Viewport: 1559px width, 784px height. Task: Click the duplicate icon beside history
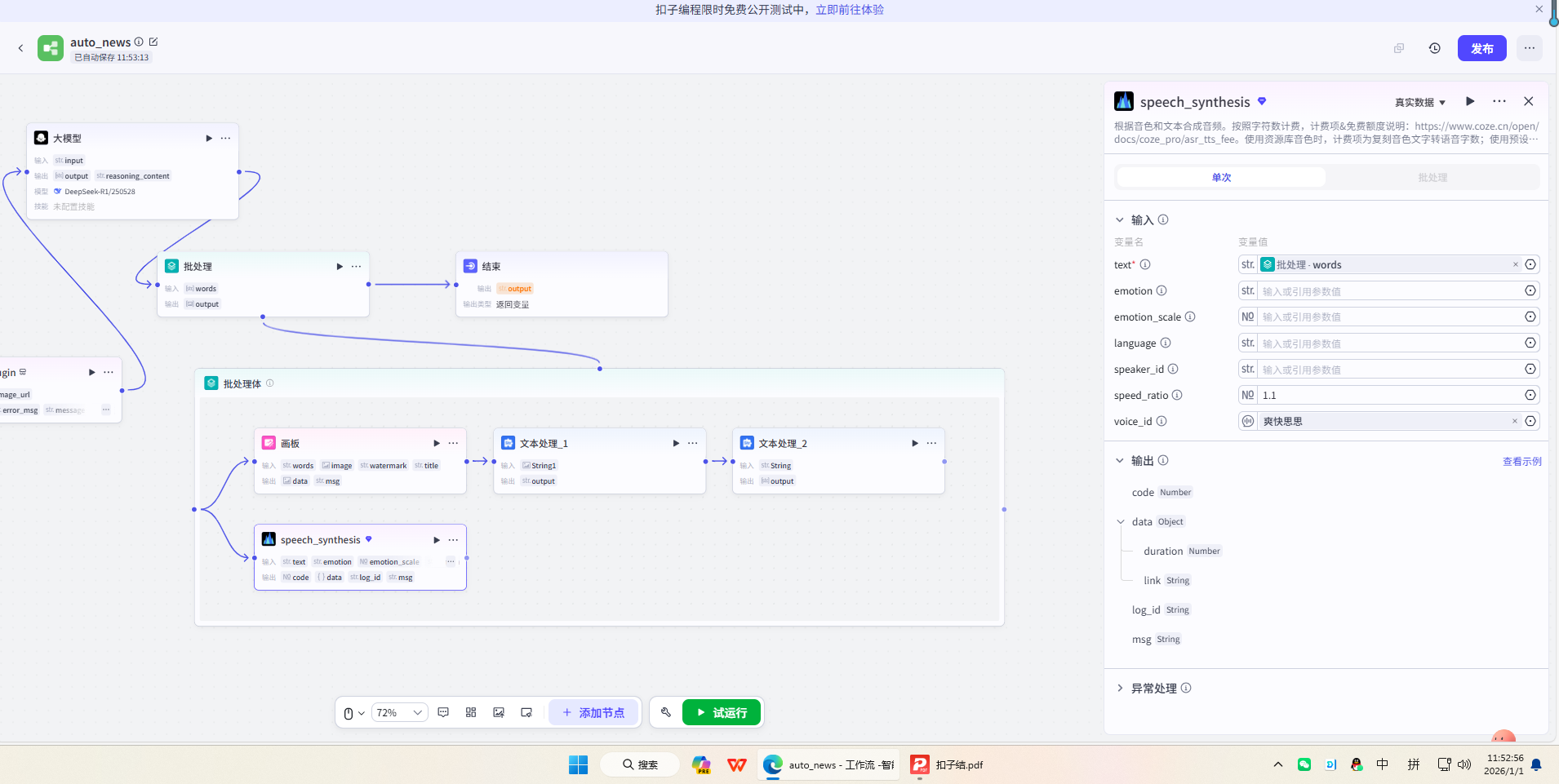pyautogui.click(x=1399, y=48)
